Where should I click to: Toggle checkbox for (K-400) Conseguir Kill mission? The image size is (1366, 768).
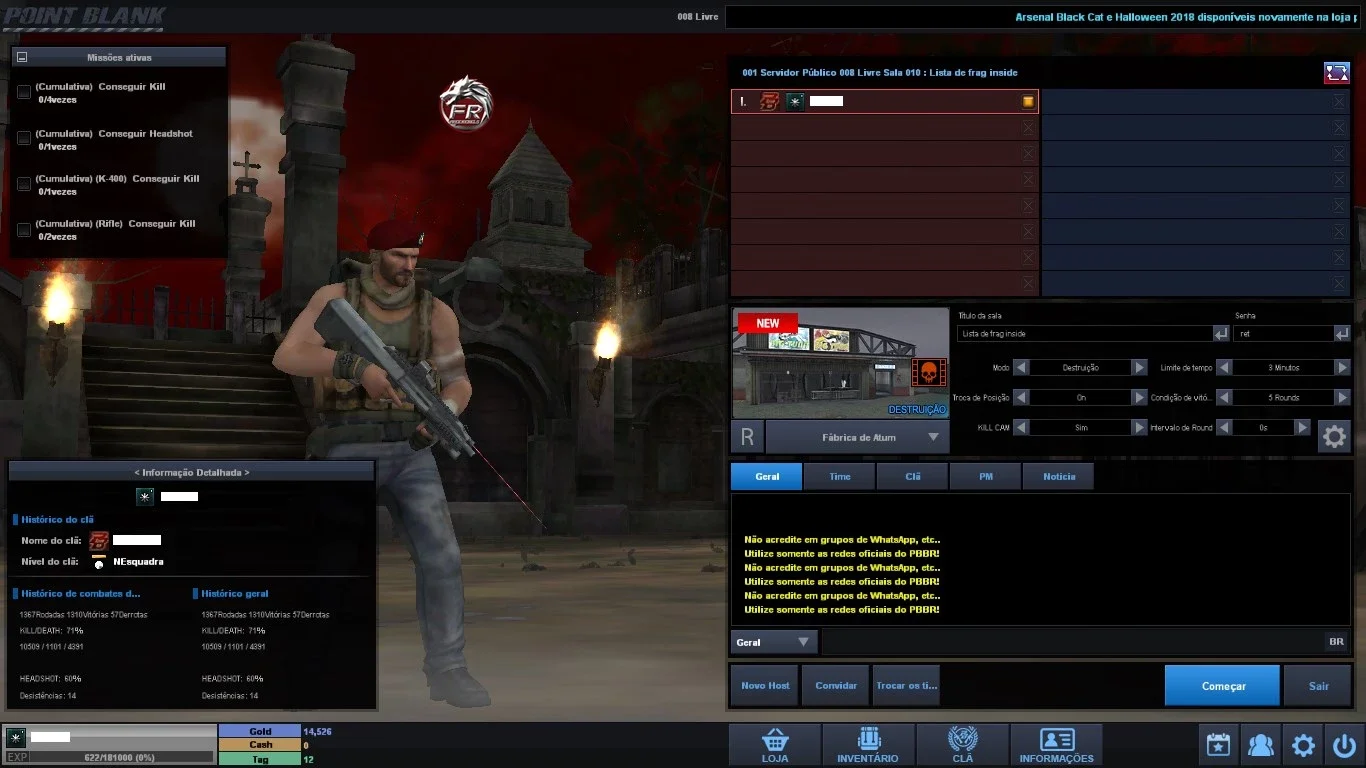tap(24, 184)
